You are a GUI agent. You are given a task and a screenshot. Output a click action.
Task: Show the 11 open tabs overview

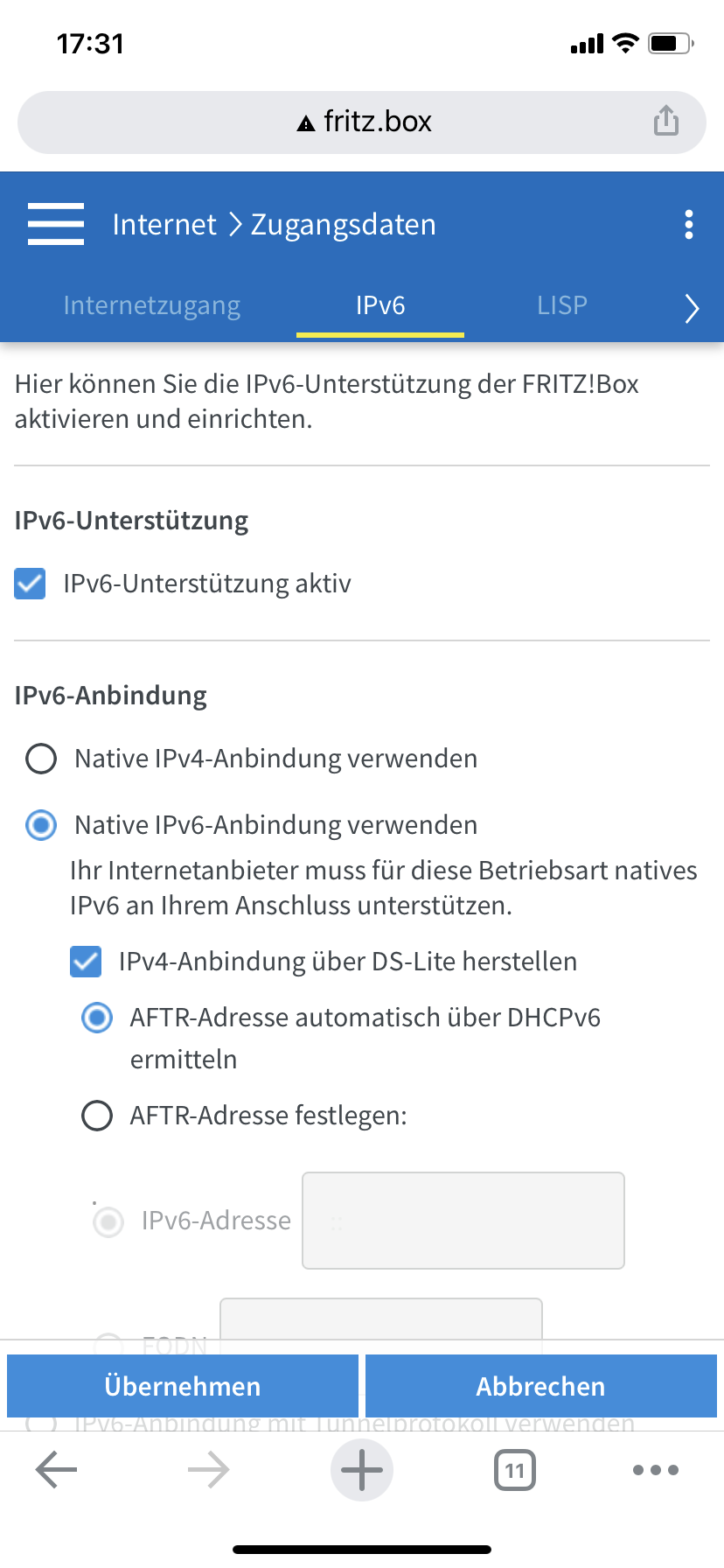point(515,1470)
